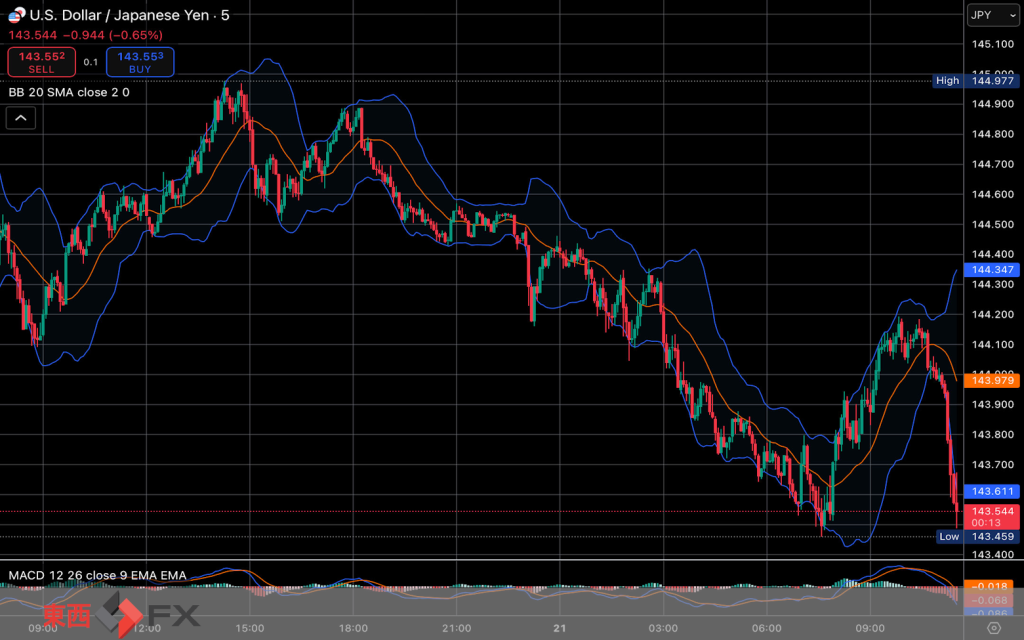
Task: Click the 0.1 spread value between buttons
Action: tap(90, 62)
